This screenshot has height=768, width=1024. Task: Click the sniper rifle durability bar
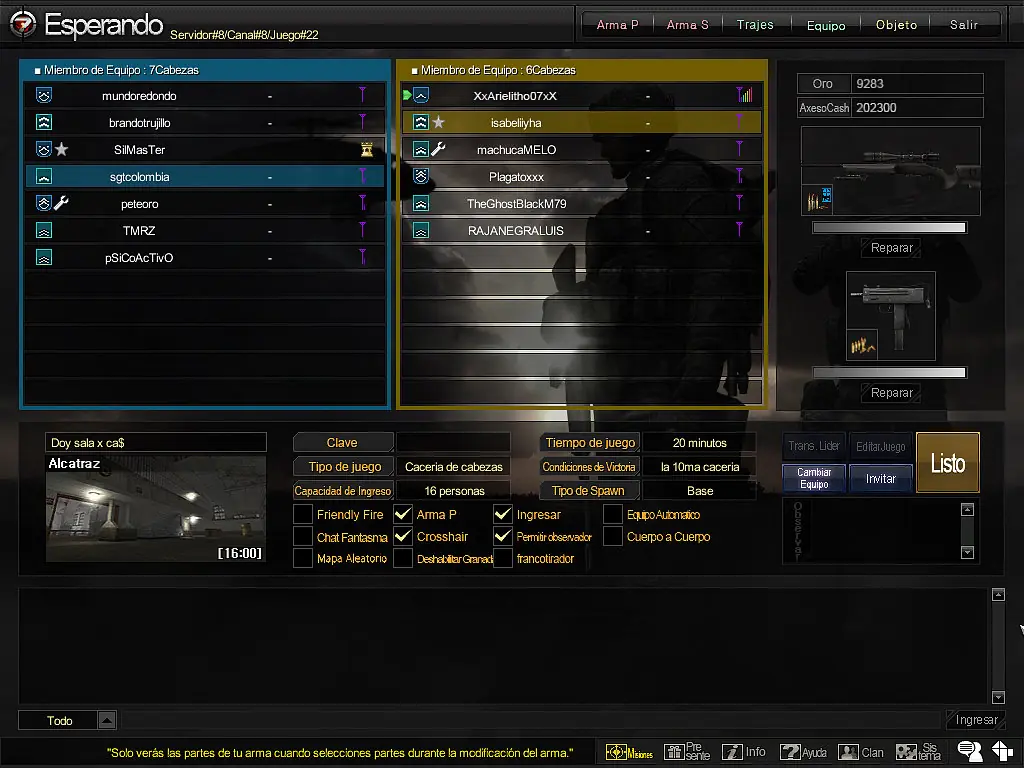tap(889, 227)
